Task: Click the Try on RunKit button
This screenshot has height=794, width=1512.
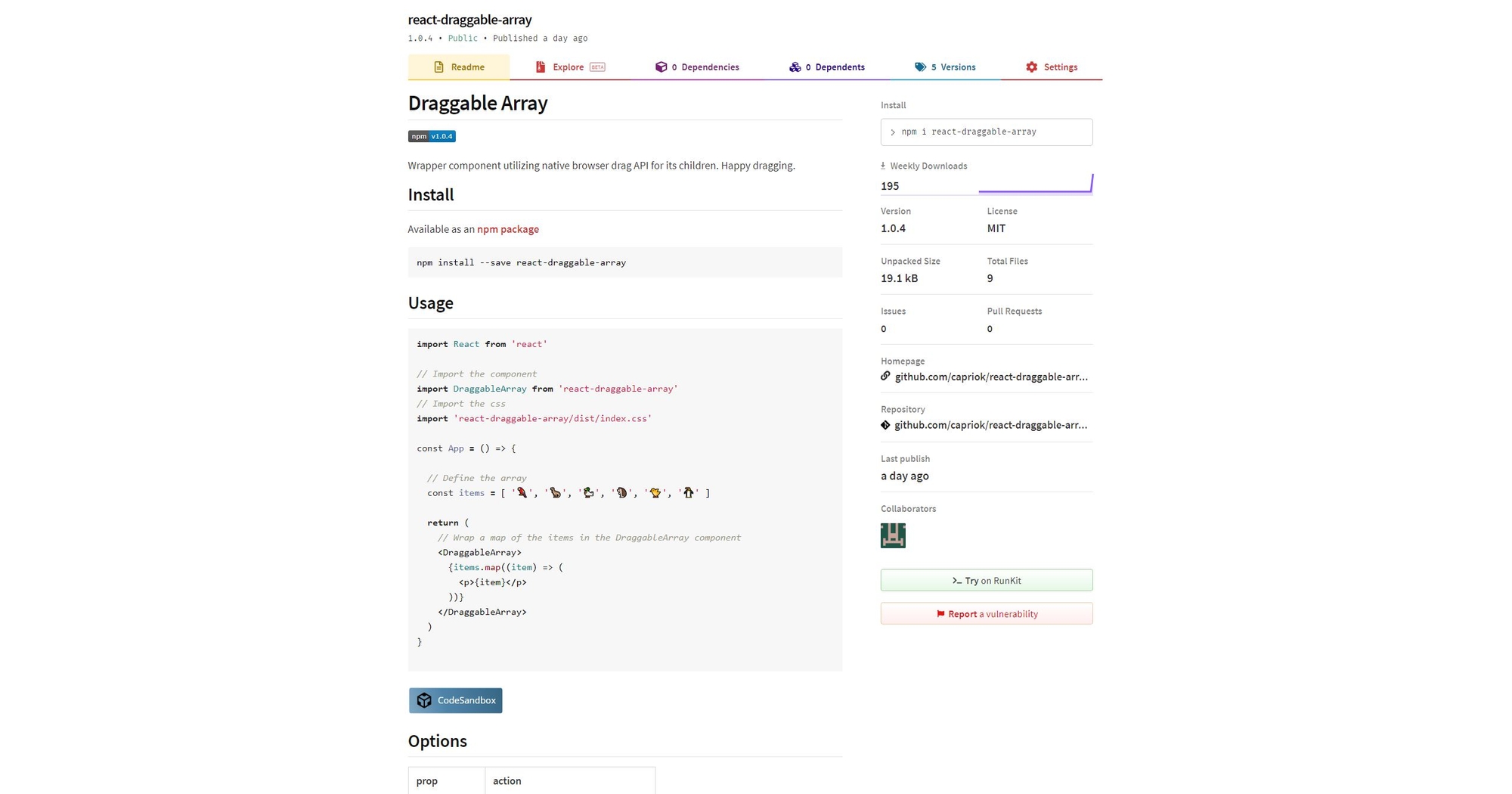Action: tap(986, 580)
